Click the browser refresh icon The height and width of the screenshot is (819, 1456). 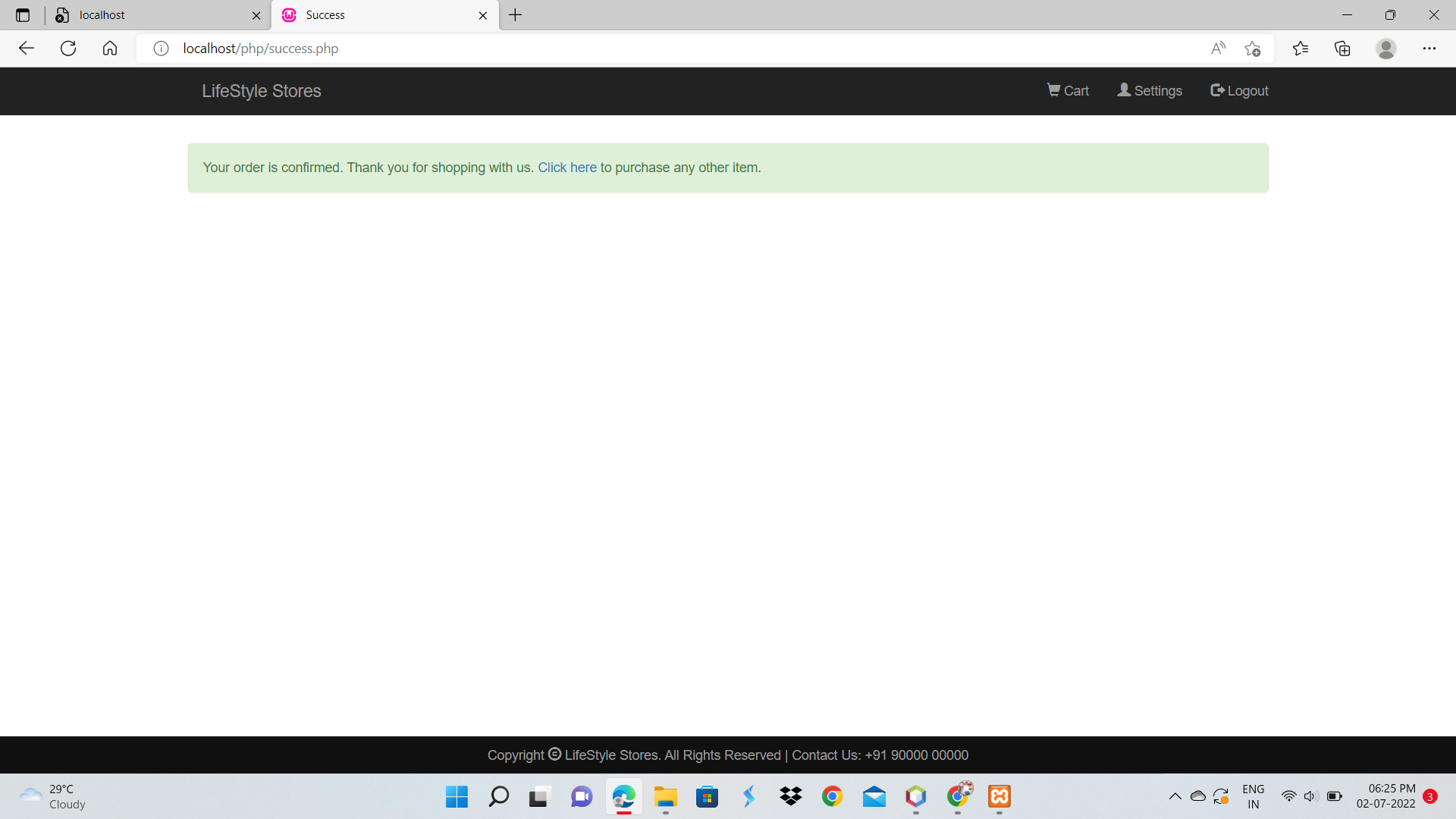click(x=68, y=48)
